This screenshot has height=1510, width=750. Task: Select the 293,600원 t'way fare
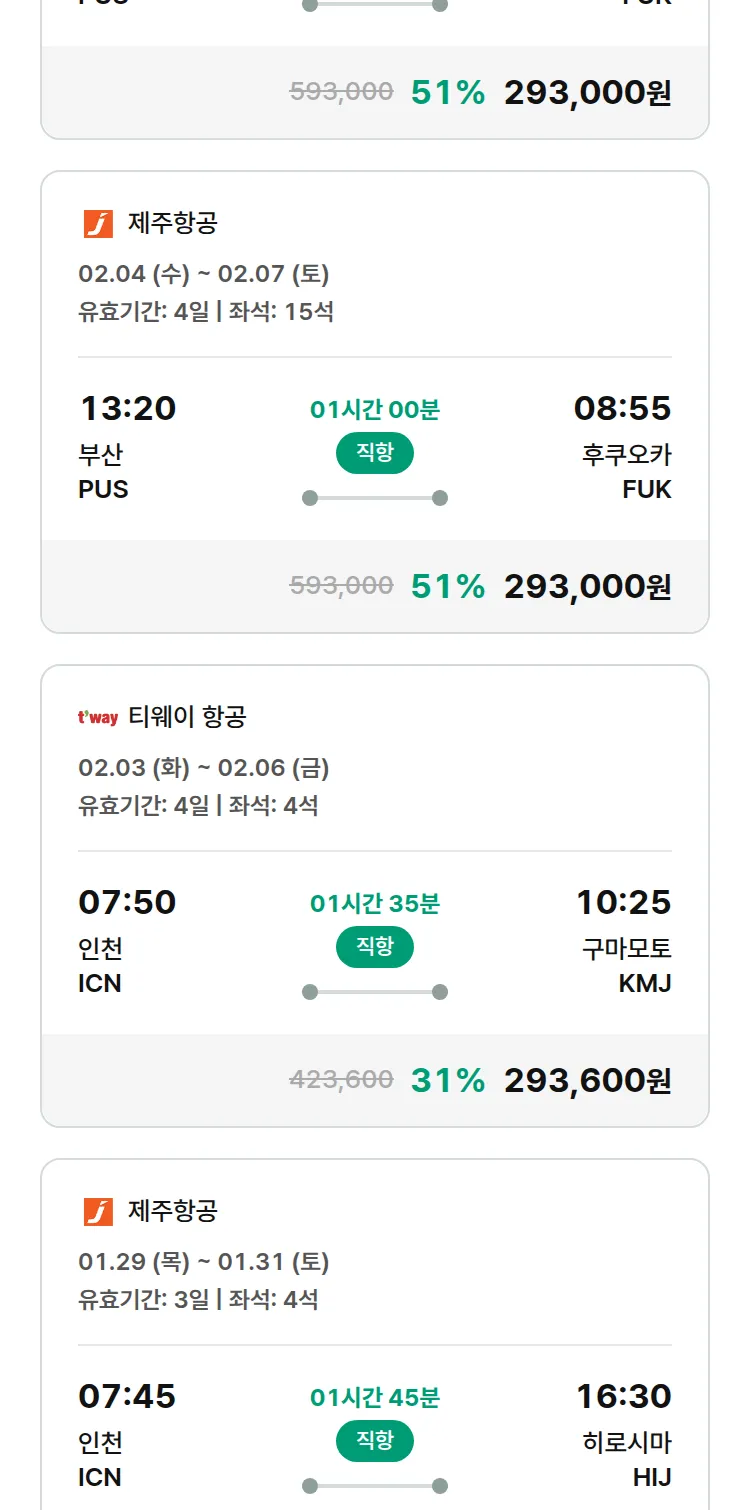point(587,1081)
